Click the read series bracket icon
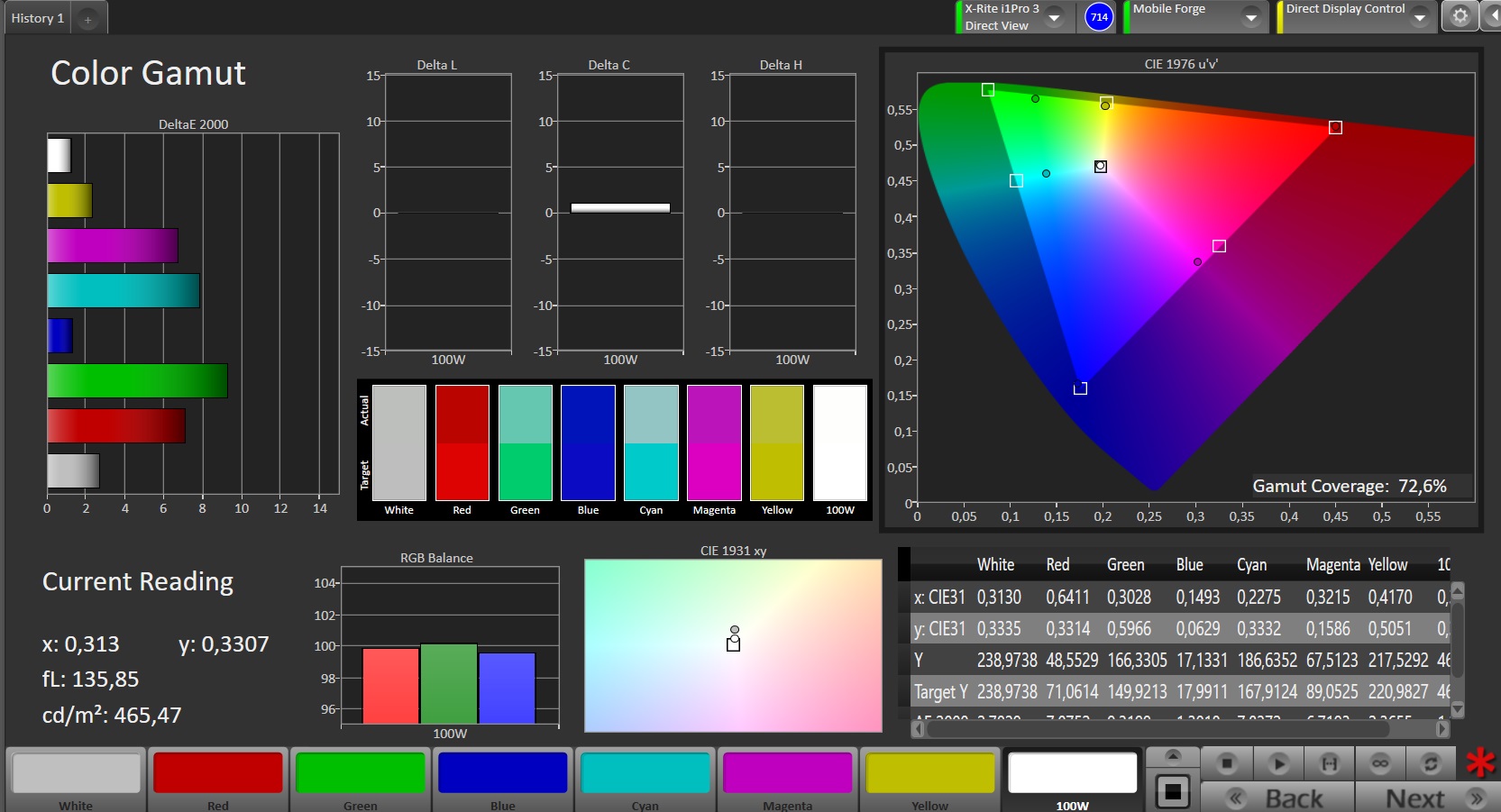This screenshot has width=1501, height=812. click(x=1330, y=763)
